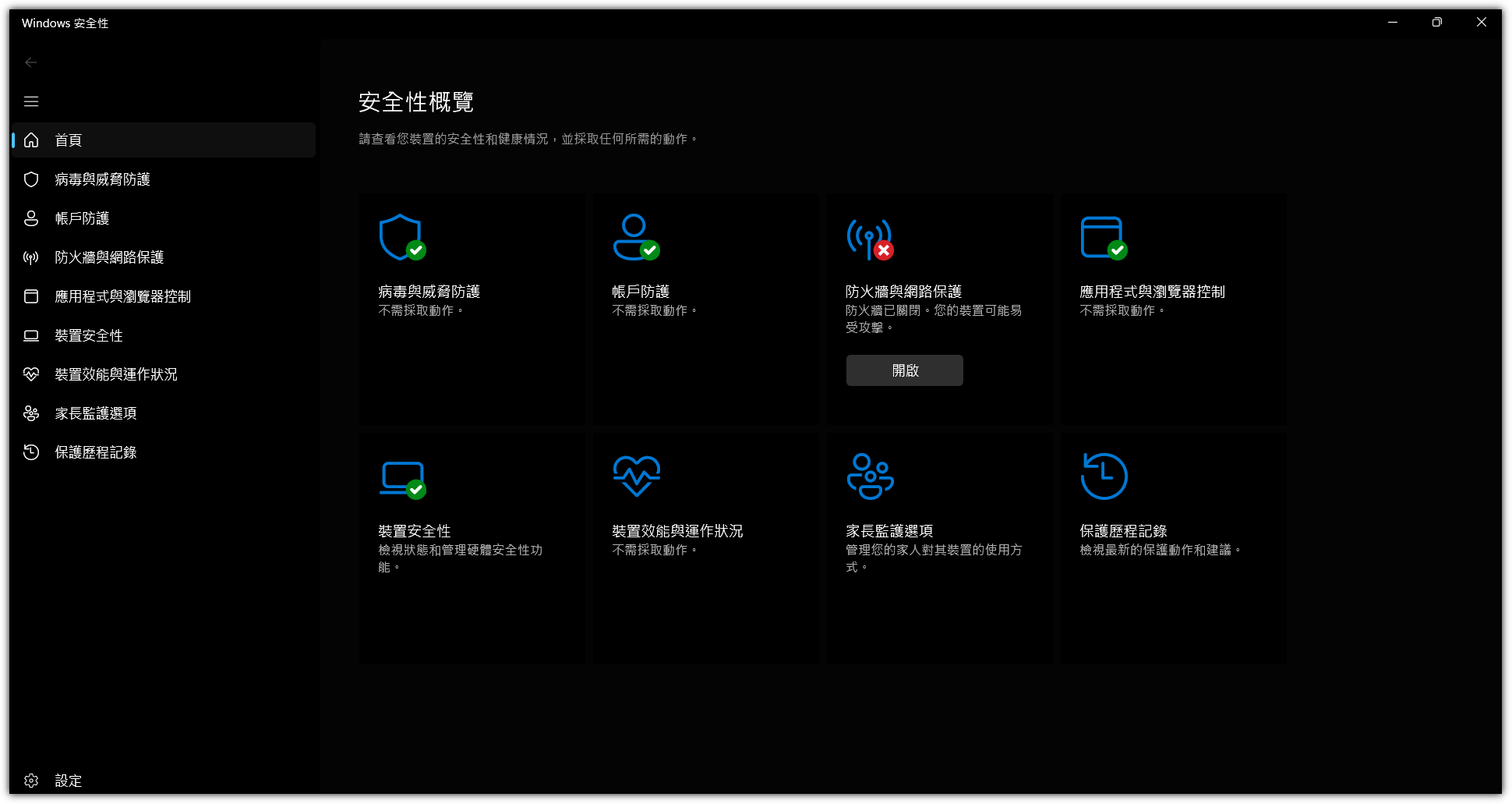This screenshot has height=804, width=1512.
Task: Click the laptop icon beside 裝置安全性 in sidebar
Action: pos(31,335)
